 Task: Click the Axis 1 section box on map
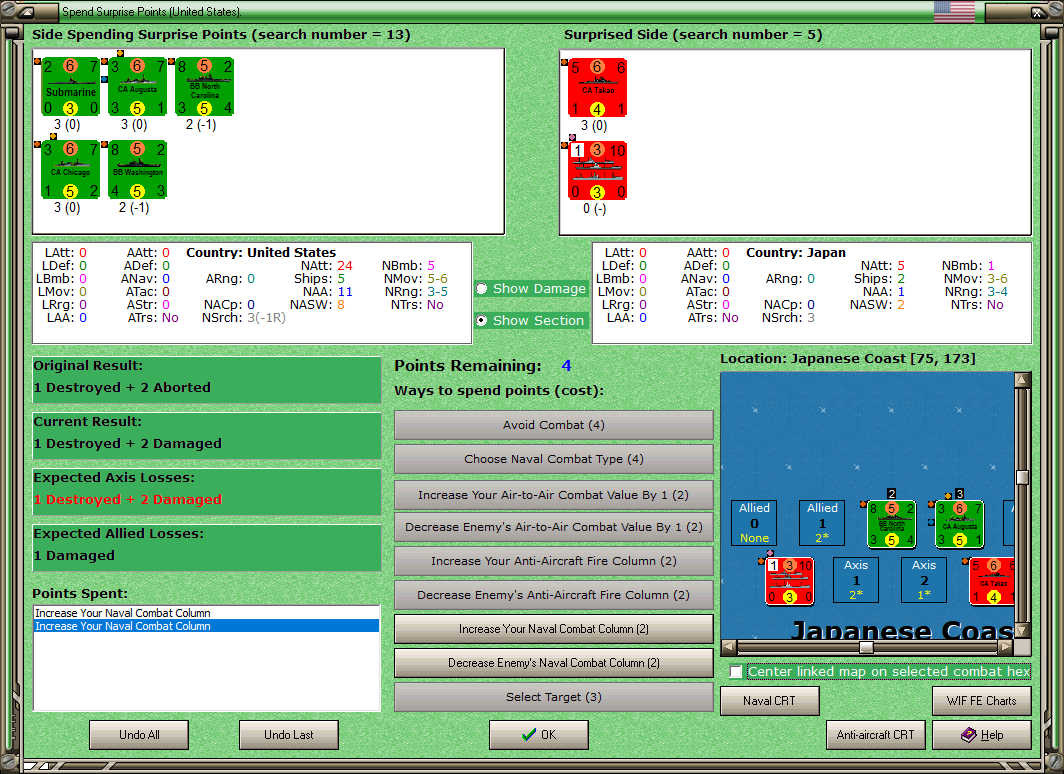(856, 580)
